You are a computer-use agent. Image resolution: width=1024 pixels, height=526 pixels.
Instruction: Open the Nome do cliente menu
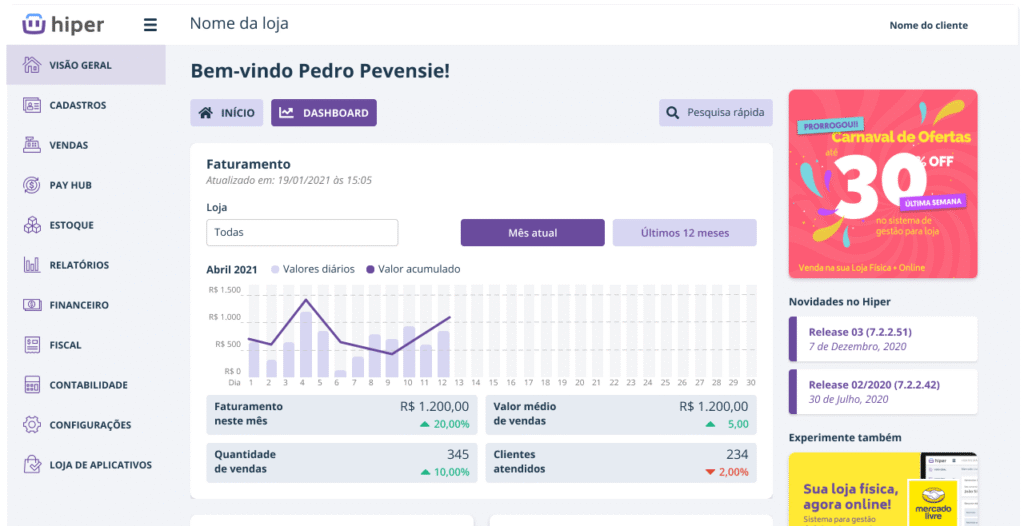pyautogui.click(x=928, y=25)
